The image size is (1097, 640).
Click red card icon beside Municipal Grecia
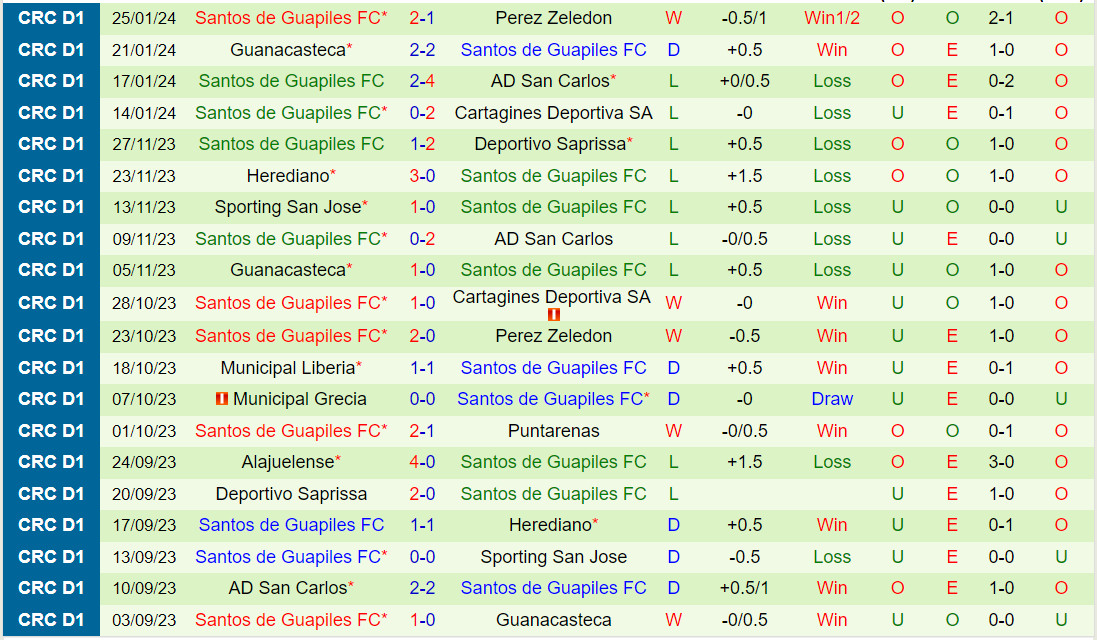click(222, 399)
